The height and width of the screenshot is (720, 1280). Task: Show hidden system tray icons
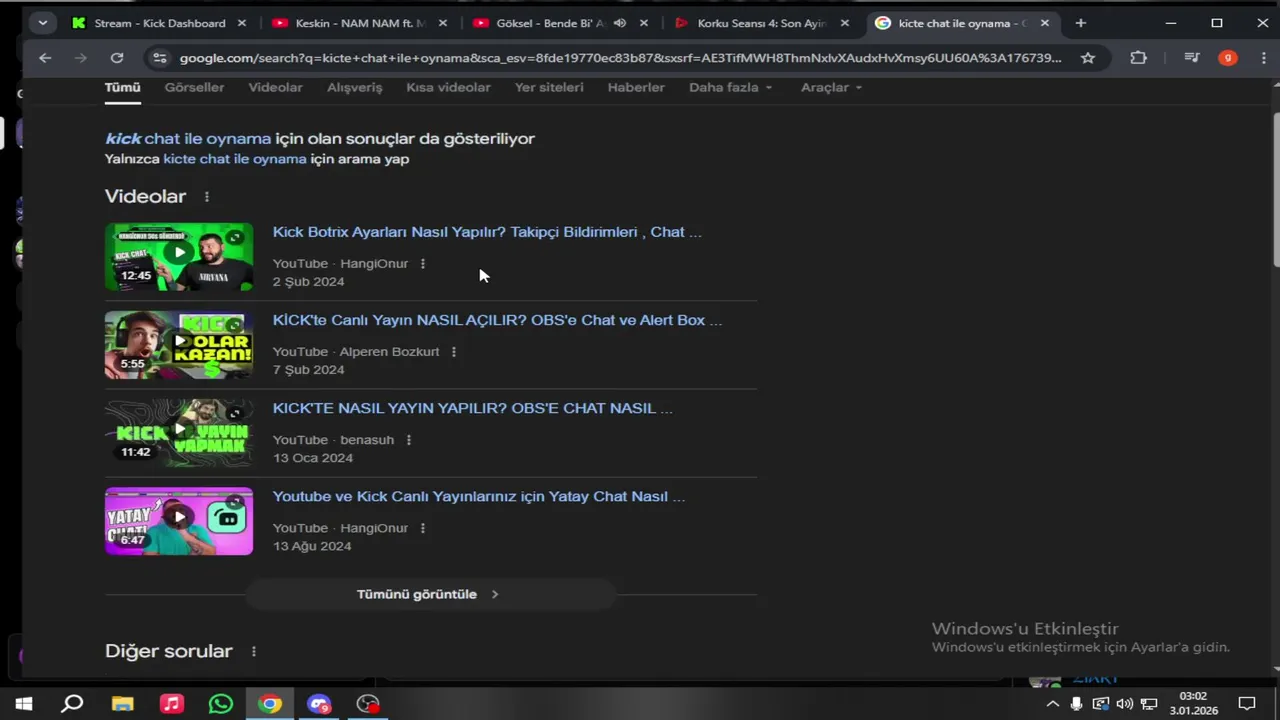tap(1052, 704)
